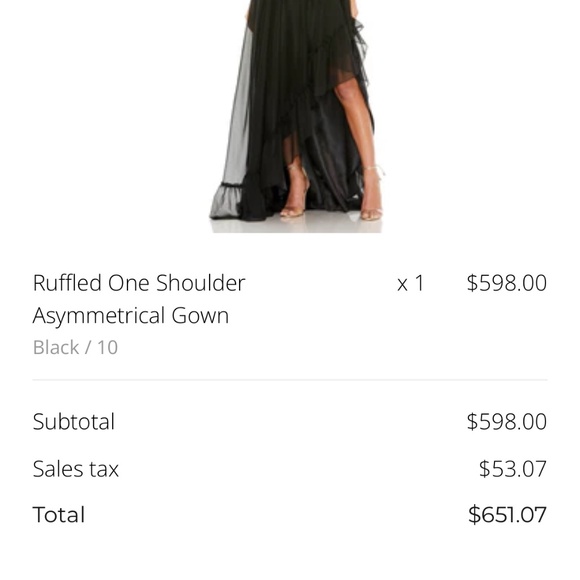Select the $53.07 sales tax amount

coord(513,469)
